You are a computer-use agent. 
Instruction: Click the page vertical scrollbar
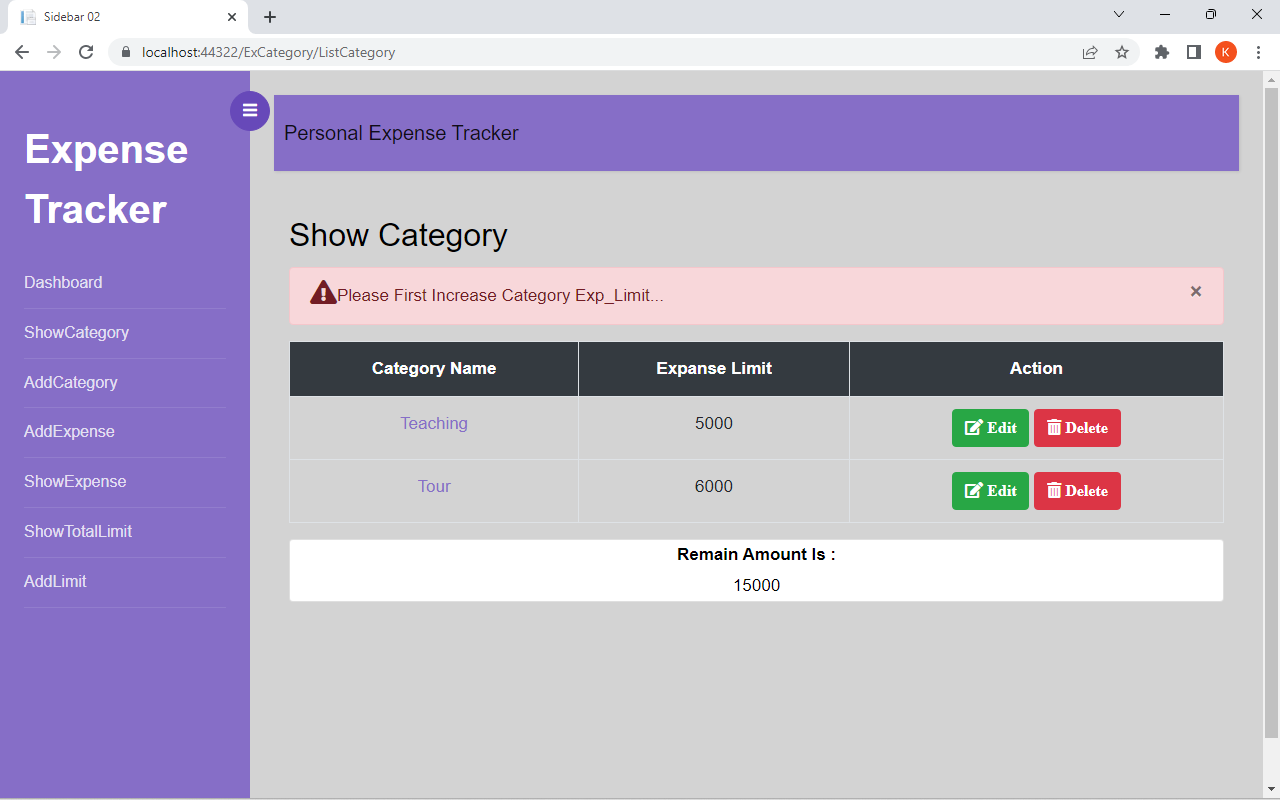coord(1271,412)
